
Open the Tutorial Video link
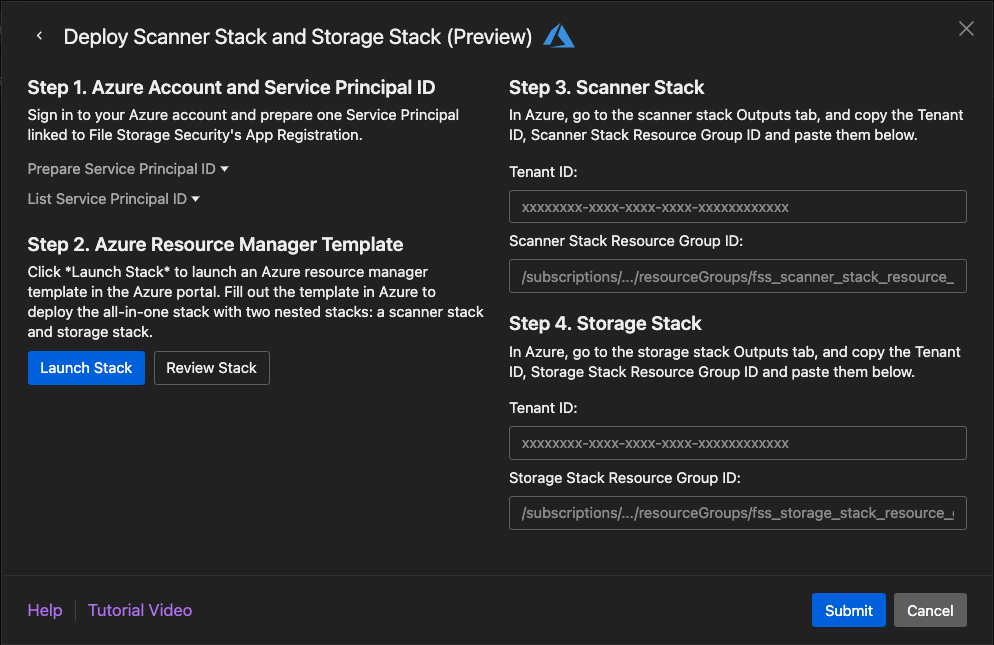click(x=140, y=610)
